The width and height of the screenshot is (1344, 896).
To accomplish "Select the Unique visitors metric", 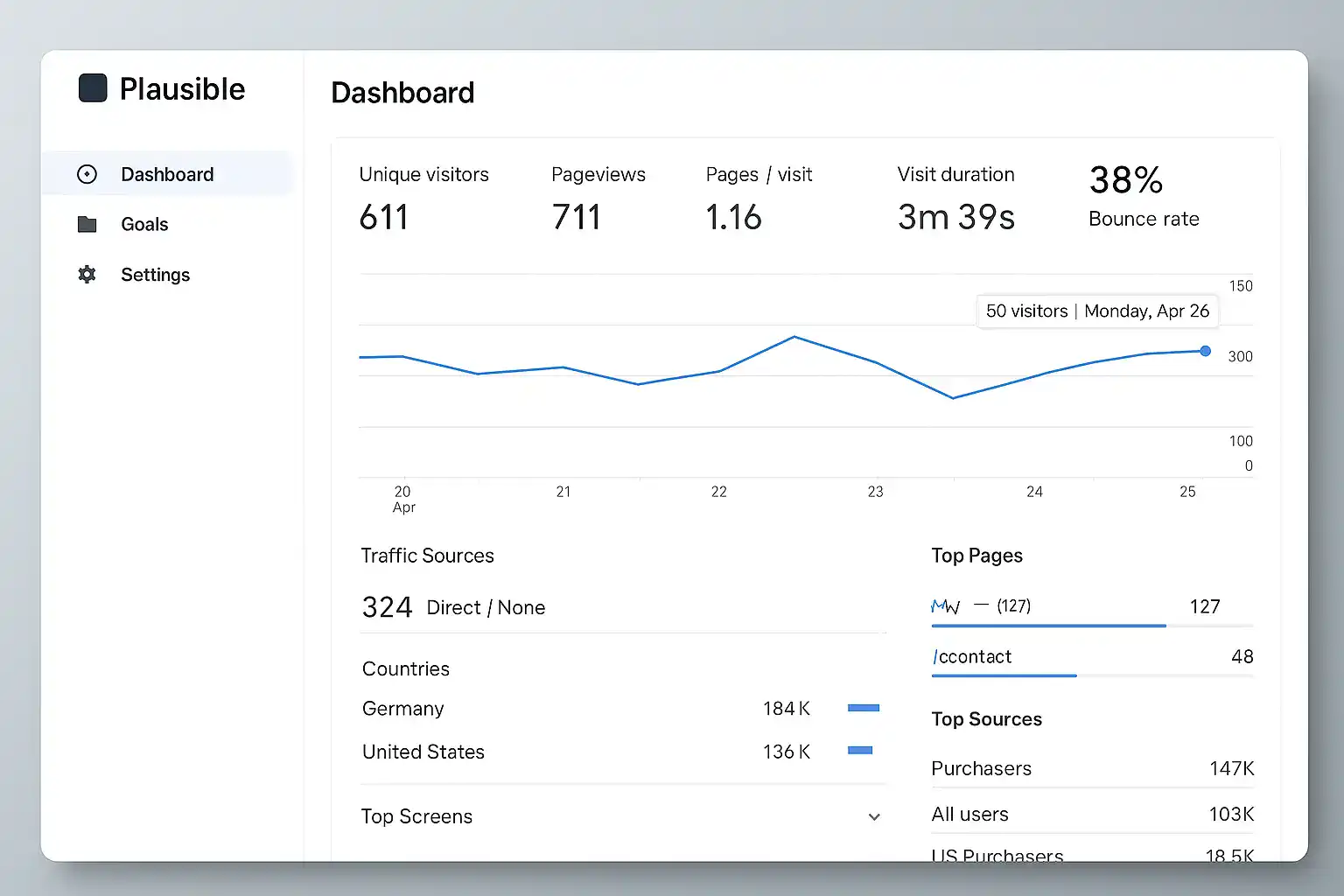I will (x=423, y=198).
